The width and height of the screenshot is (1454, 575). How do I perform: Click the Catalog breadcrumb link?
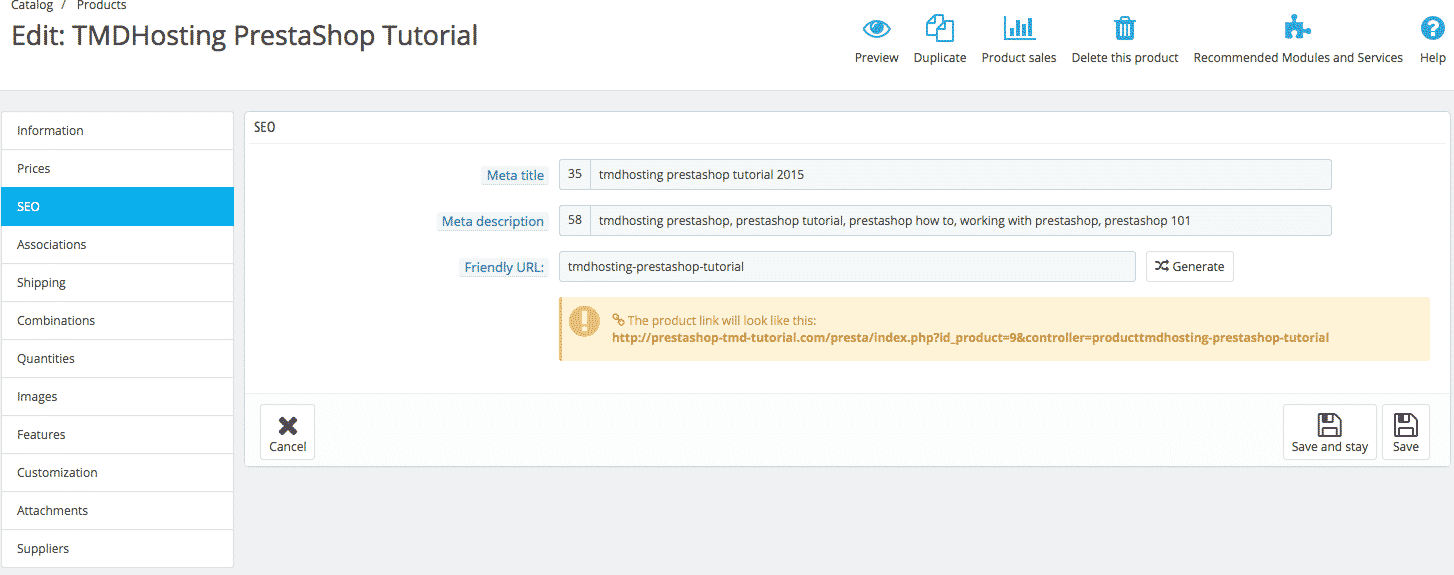(32, 5)
